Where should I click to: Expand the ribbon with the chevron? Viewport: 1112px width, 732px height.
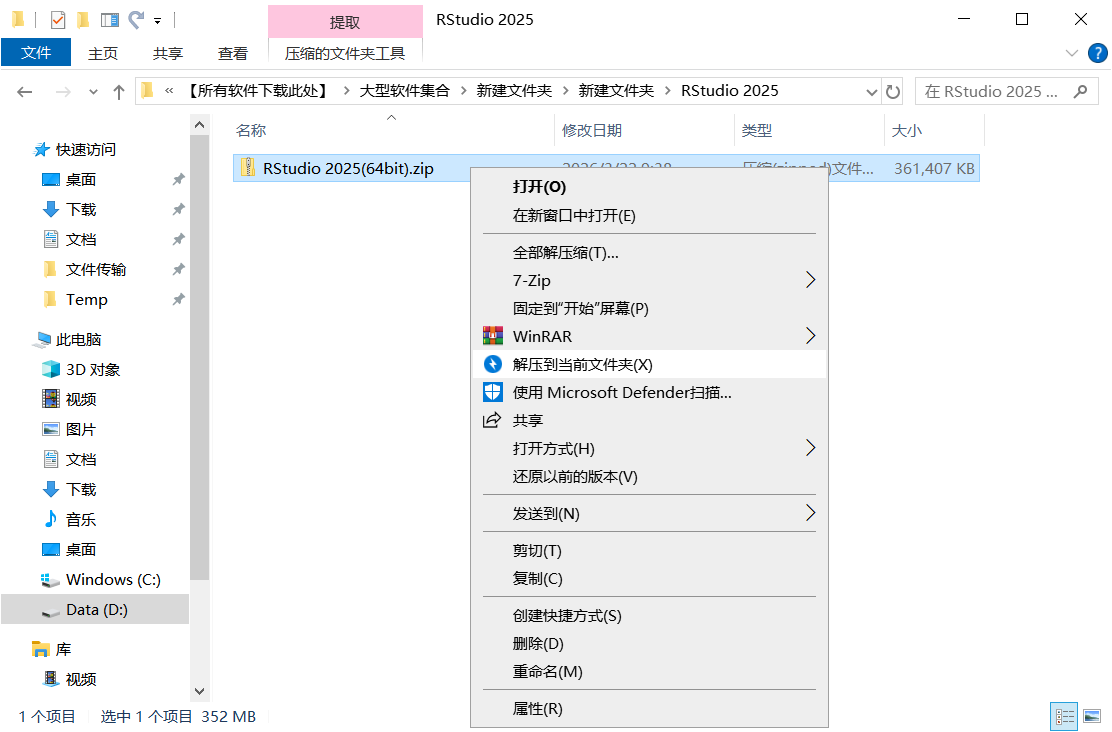1072,53
